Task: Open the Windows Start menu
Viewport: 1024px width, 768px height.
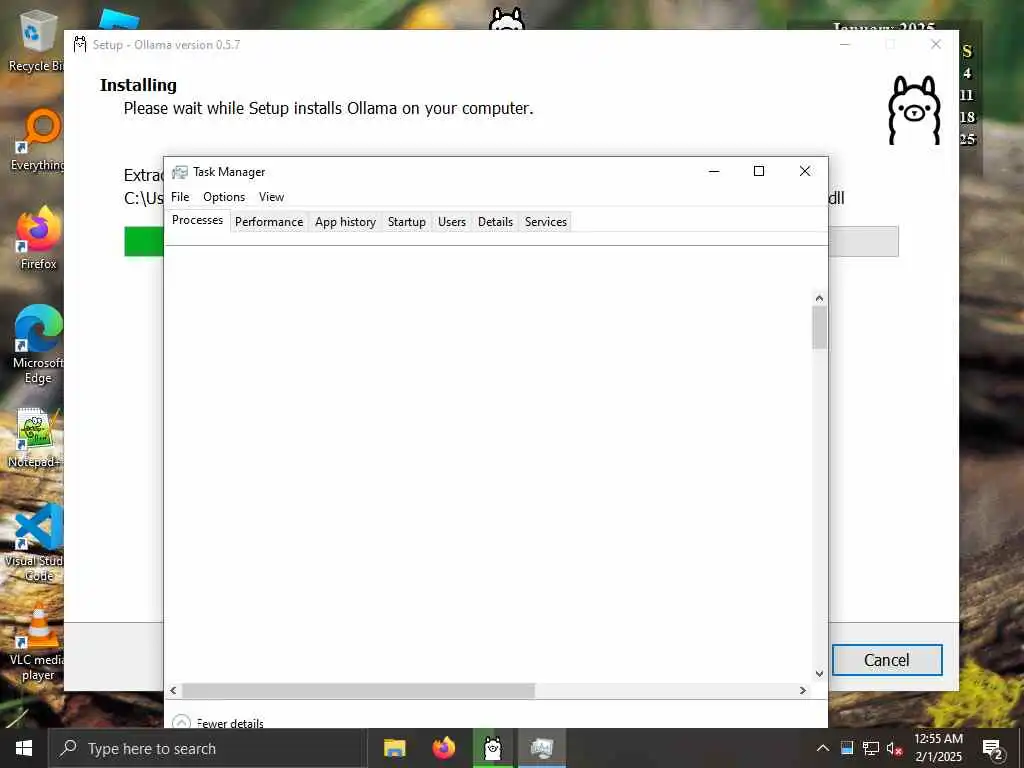Action: (x=24, y=748)
